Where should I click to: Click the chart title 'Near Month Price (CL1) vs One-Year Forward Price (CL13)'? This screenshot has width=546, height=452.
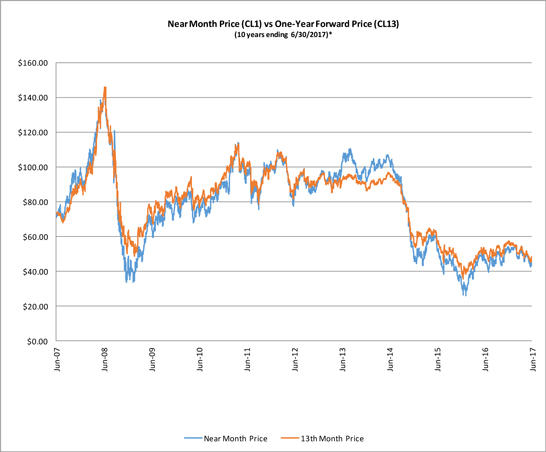(x=283, y=24)
